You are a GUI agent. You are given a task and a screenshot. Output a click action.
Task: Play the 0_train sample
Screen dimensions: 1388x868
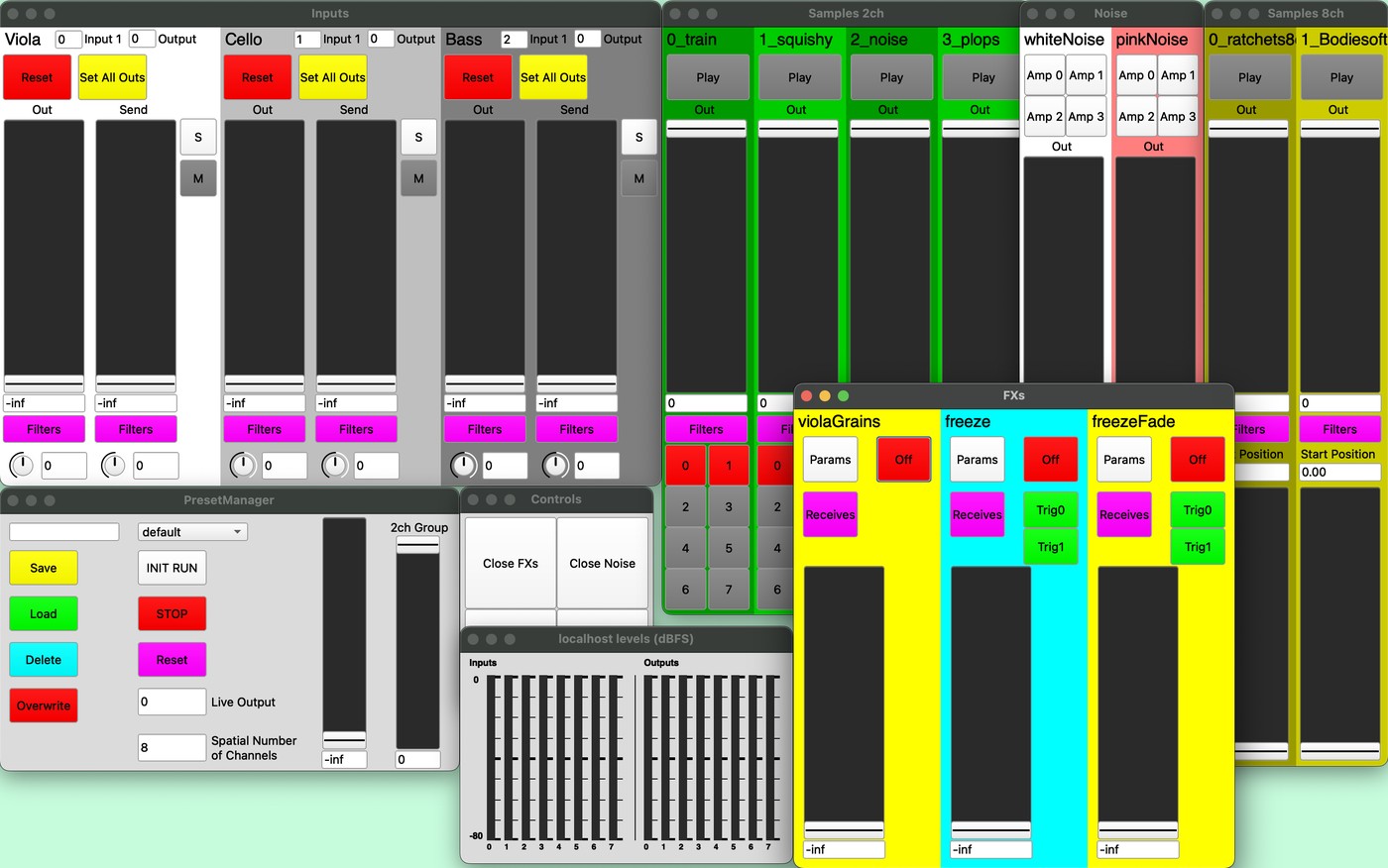[x=708, y=77]
